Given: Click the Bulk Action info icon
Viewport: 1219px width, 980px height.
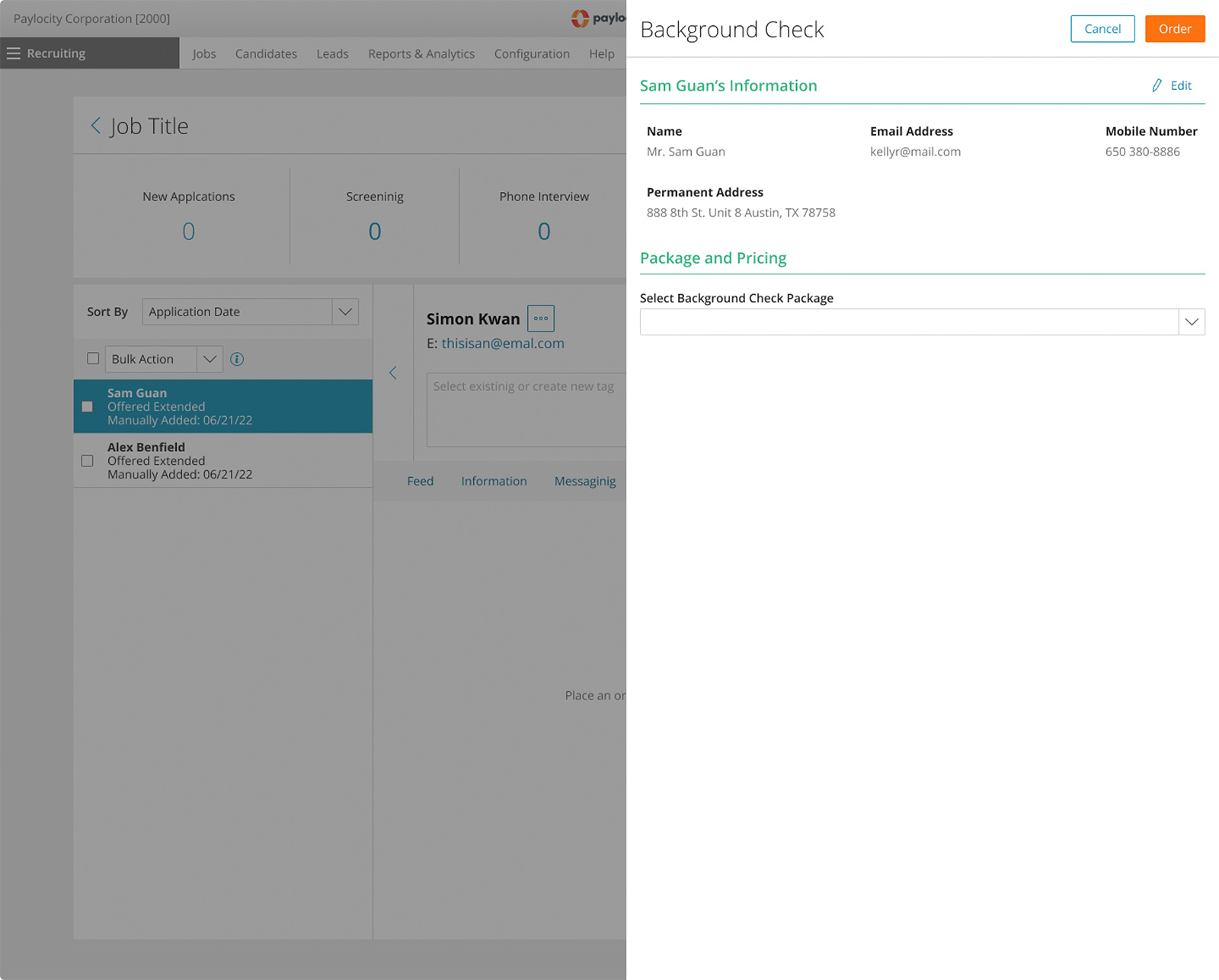Looking at the screenshot, I should [x=237, y=359].
